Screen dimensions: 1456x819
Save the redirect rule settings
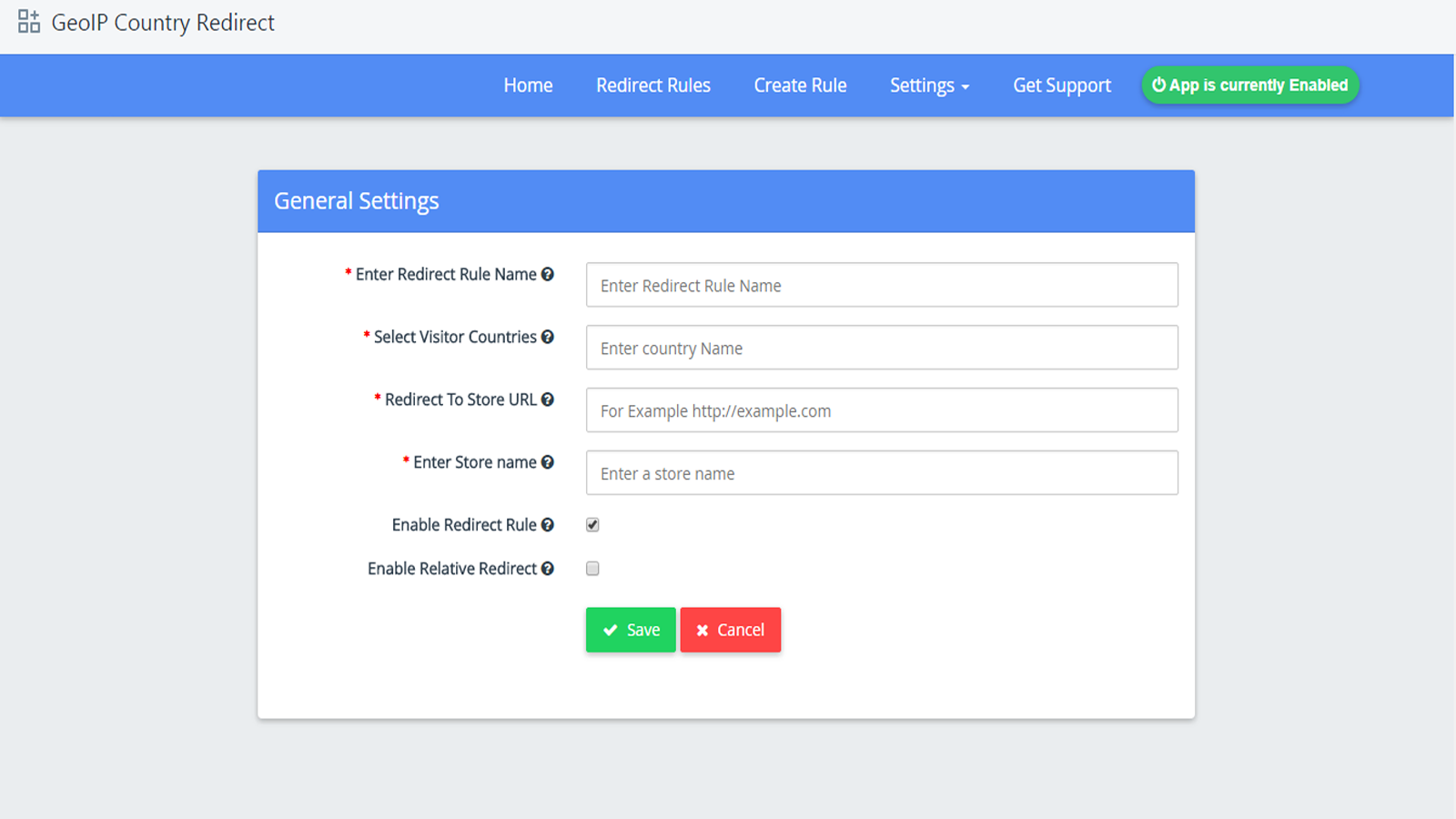point(631,630)
